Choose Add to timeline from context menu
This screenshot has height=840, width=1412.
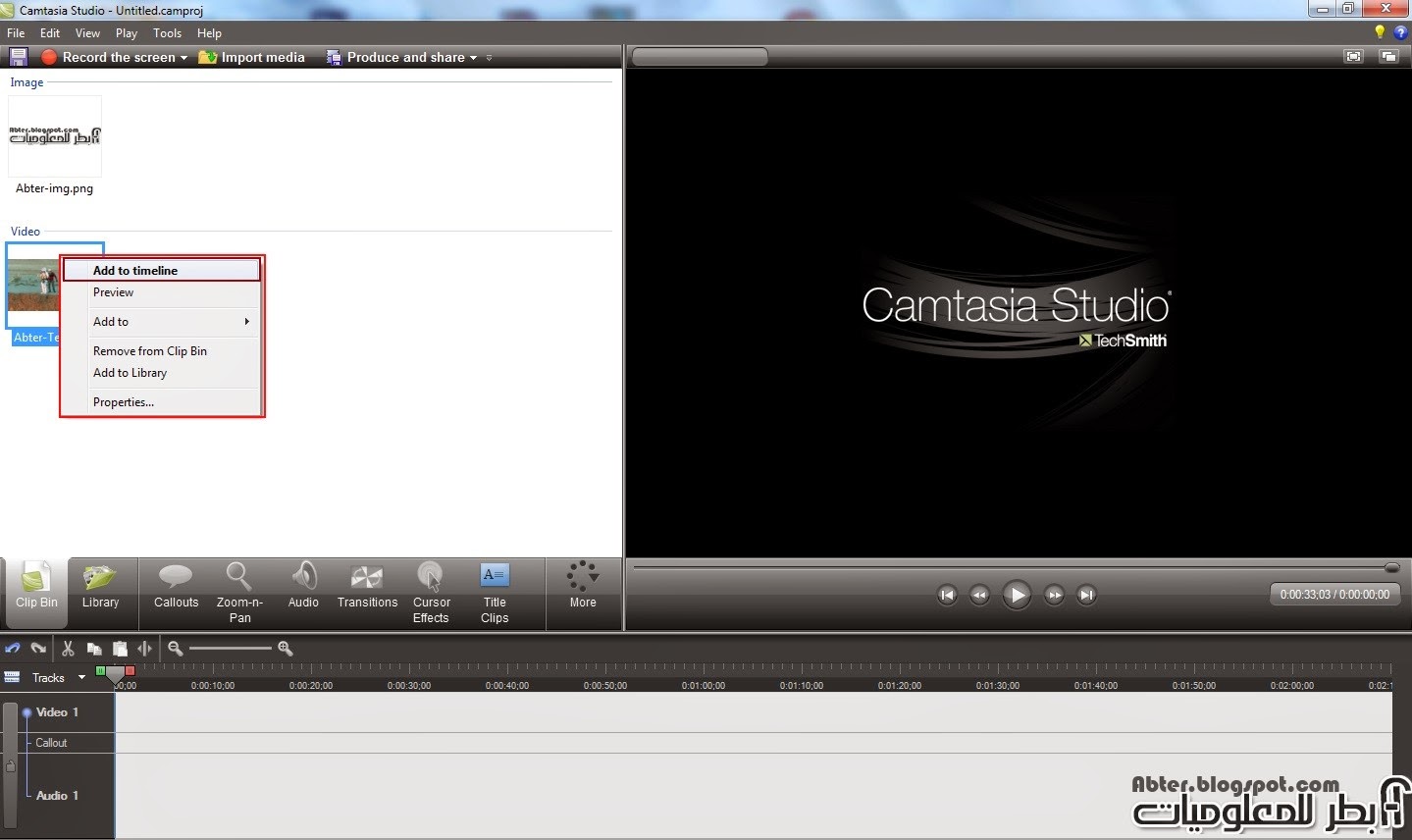pos(162,270)
